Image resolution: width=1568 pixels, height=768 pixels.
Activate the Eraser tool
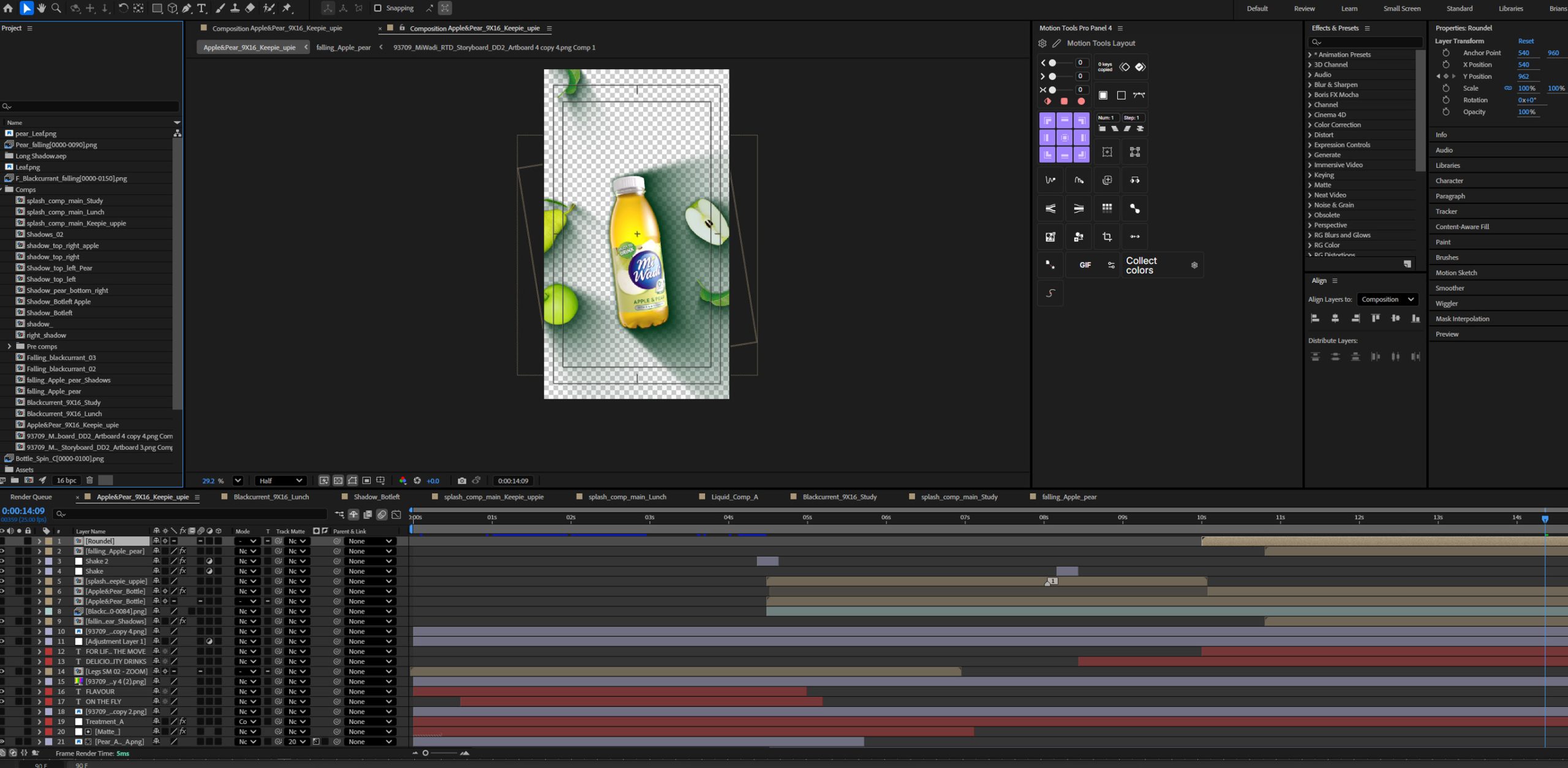point(250,8)
